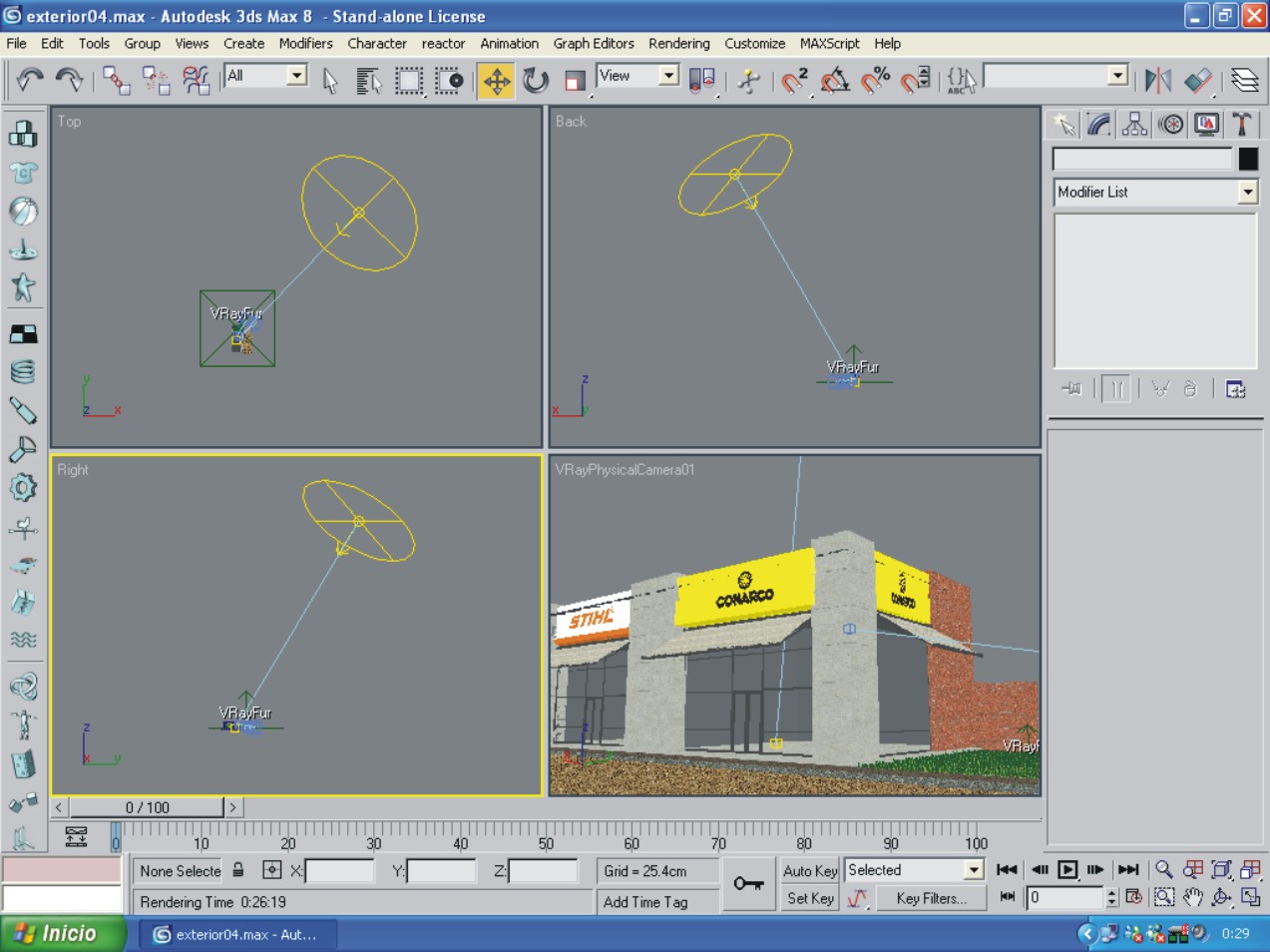
Task: Open the Rendering menu
Action: point(679,44)
